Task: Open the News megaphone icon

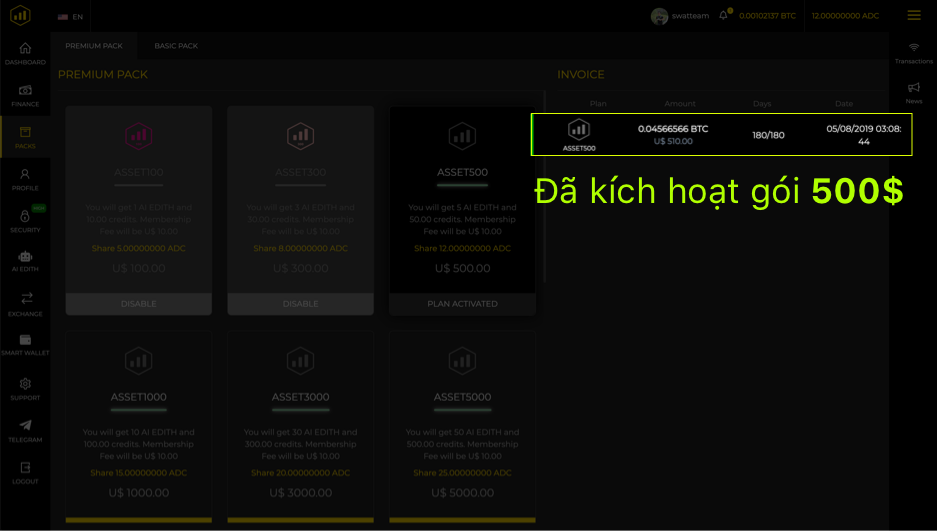Action: click(x=914, y=88)
